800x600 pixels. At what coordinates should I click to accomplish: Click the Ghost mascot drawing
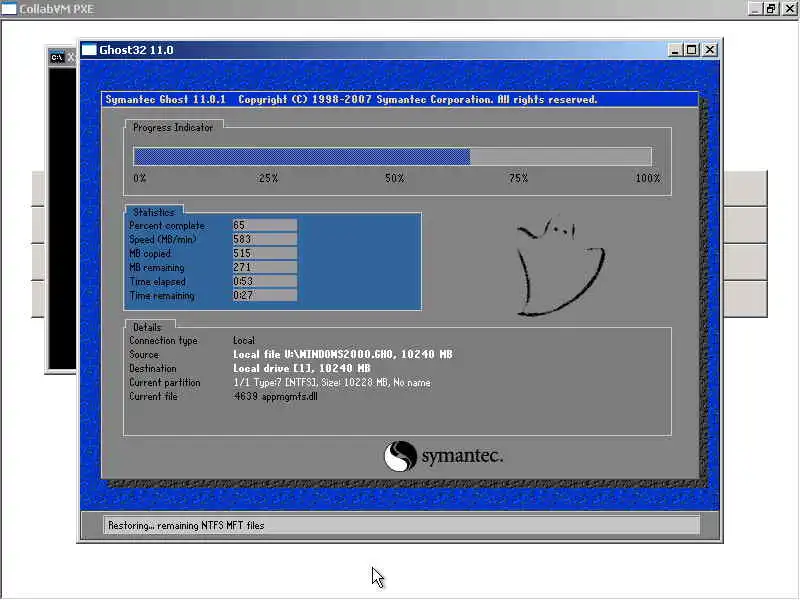click(560, 267)
